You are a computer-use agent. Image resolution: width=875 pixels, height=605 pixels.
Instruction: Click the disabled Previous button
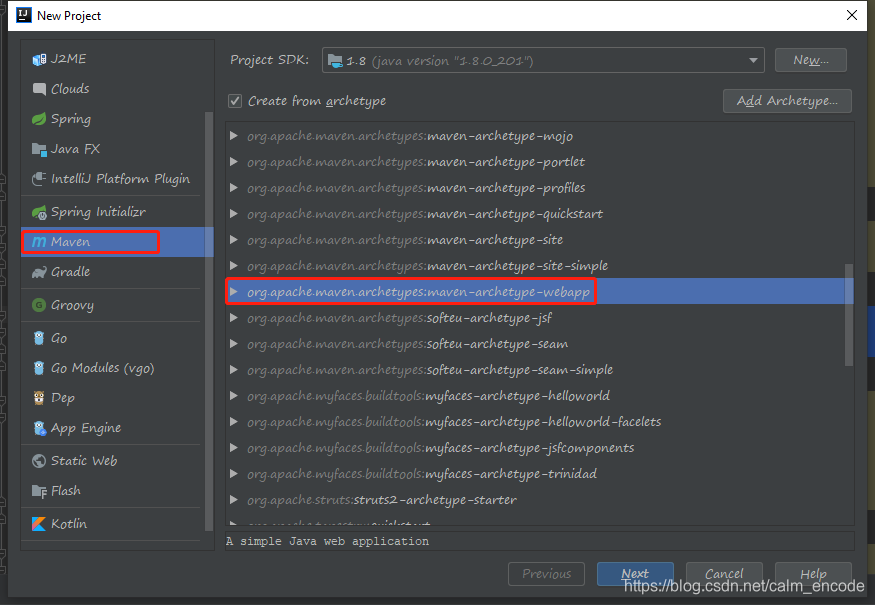546,574
